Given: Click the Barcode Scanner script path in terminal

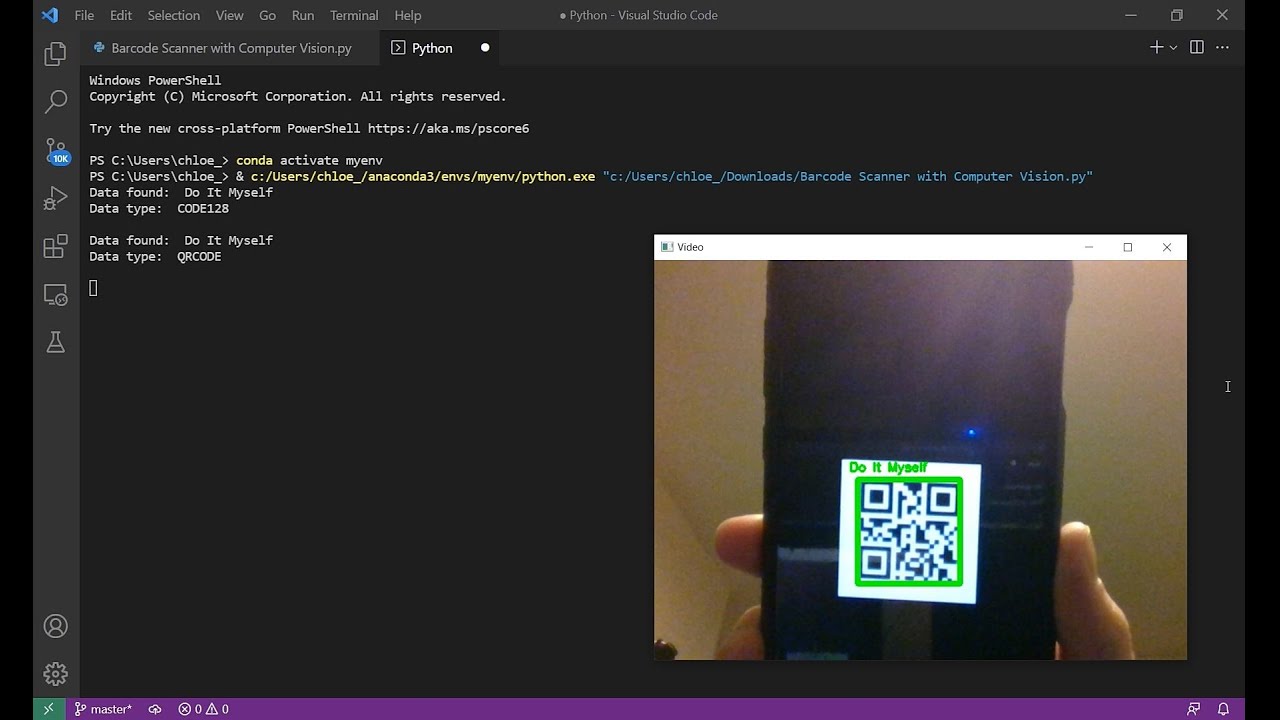Looking at the screenshot, I should (848, 176).
